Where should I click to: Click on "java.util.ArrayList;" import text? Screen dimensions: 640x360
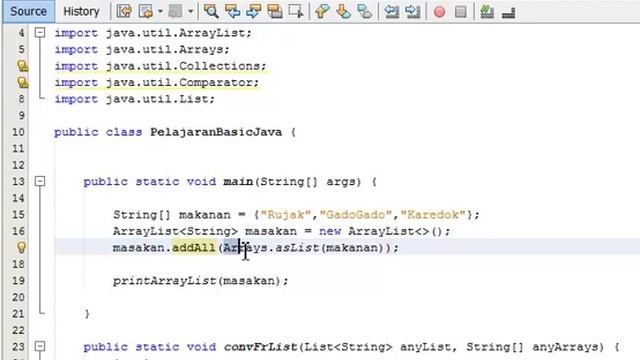pyautogui.click(x=179, y=33)
